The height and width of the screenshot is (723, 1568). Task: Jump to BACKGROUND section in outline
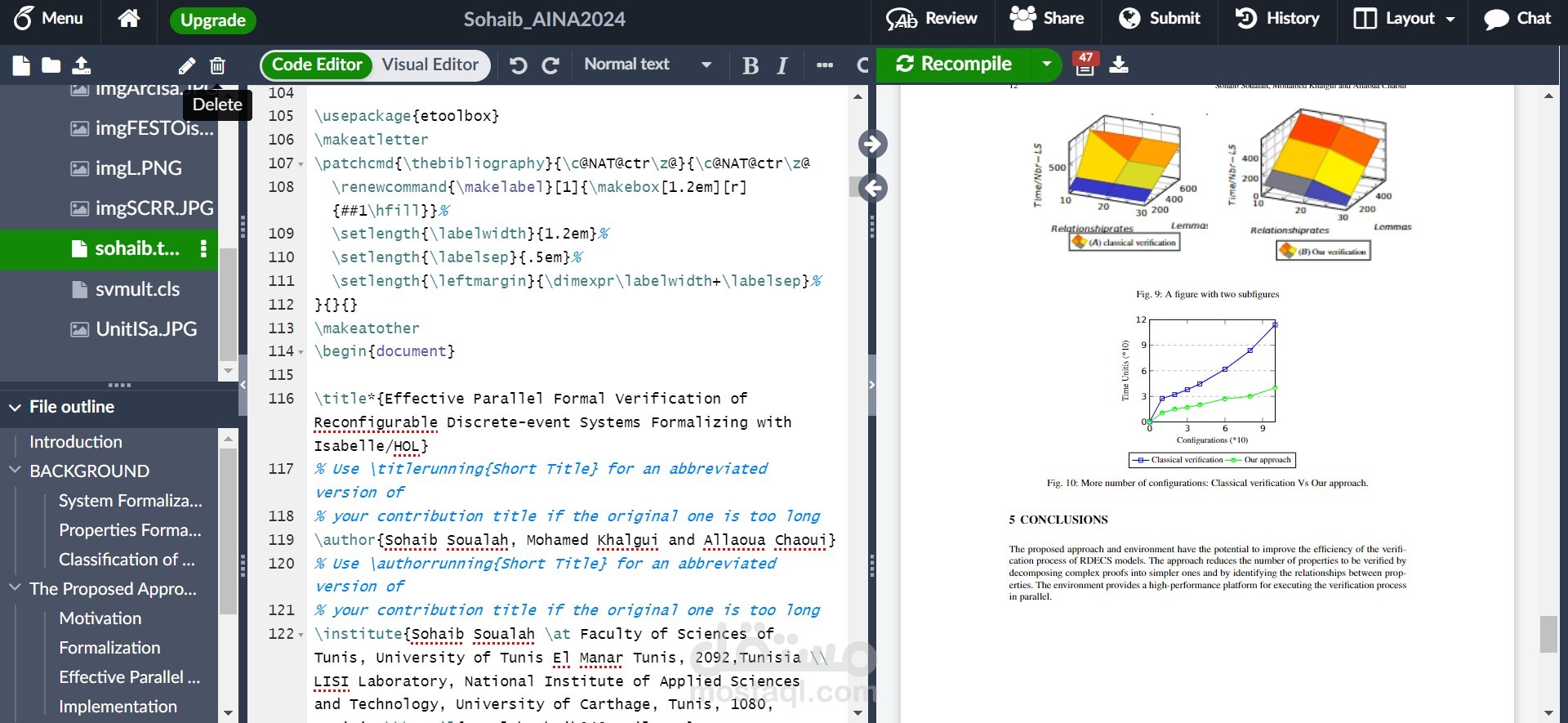point(90,471)
